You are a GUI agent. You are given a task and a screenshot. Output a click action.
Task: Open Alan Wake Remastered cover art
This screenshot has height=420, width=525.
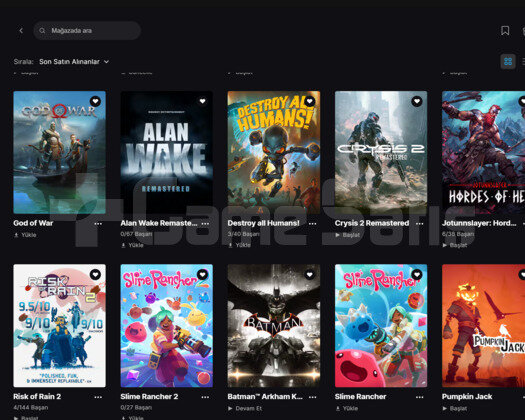167,152
